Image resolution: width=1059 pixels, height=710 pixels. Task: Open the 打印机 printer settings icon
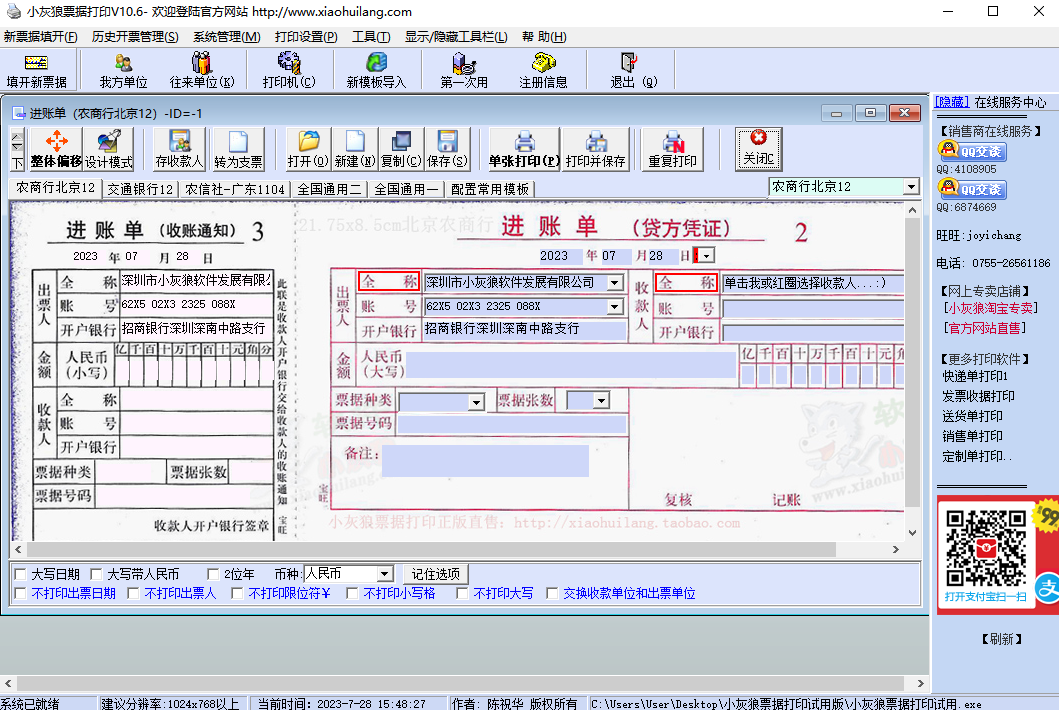(288, 71)
